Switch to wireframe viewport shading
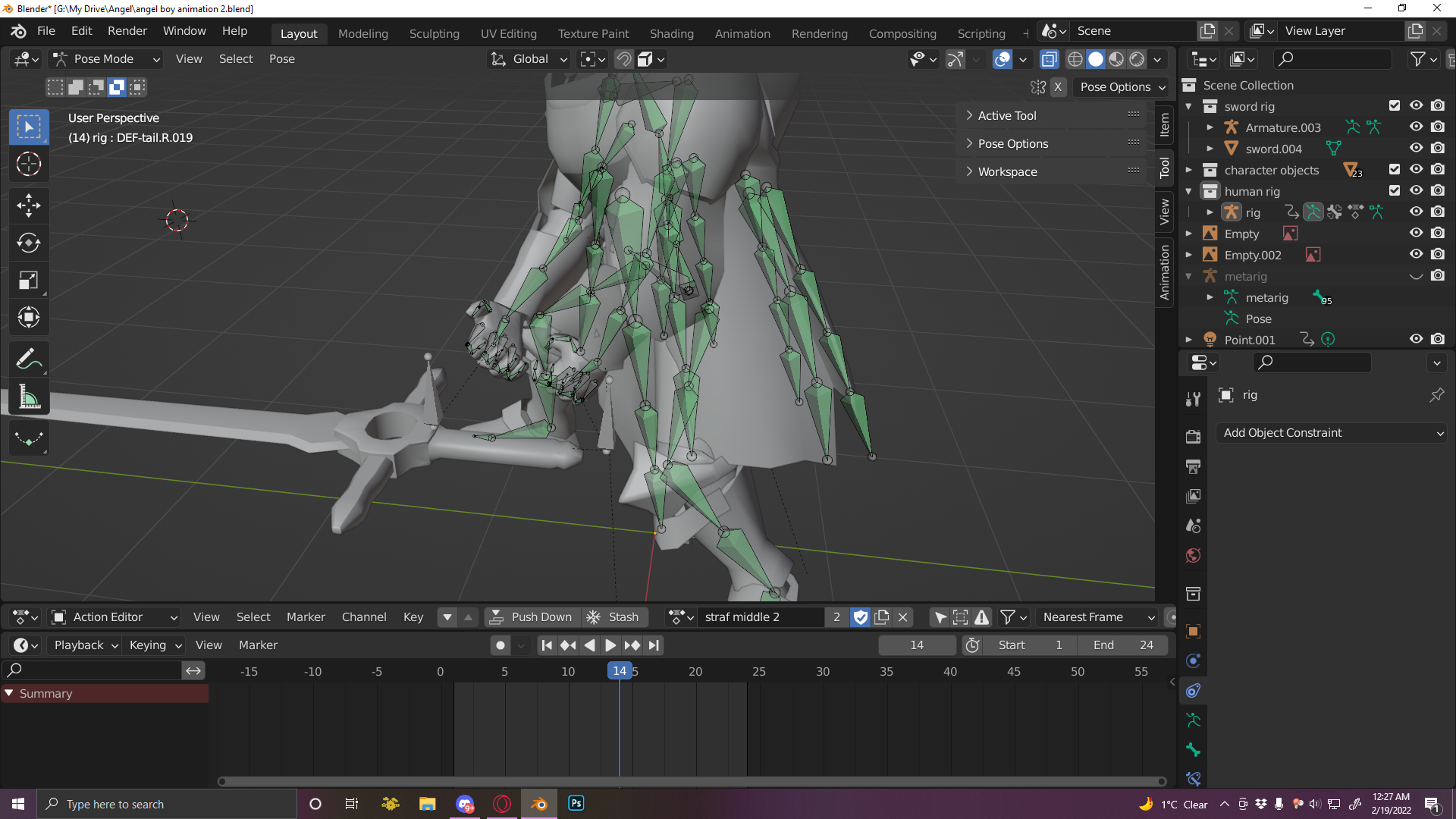1456x819 pixels. click(x=1075, y=59)
